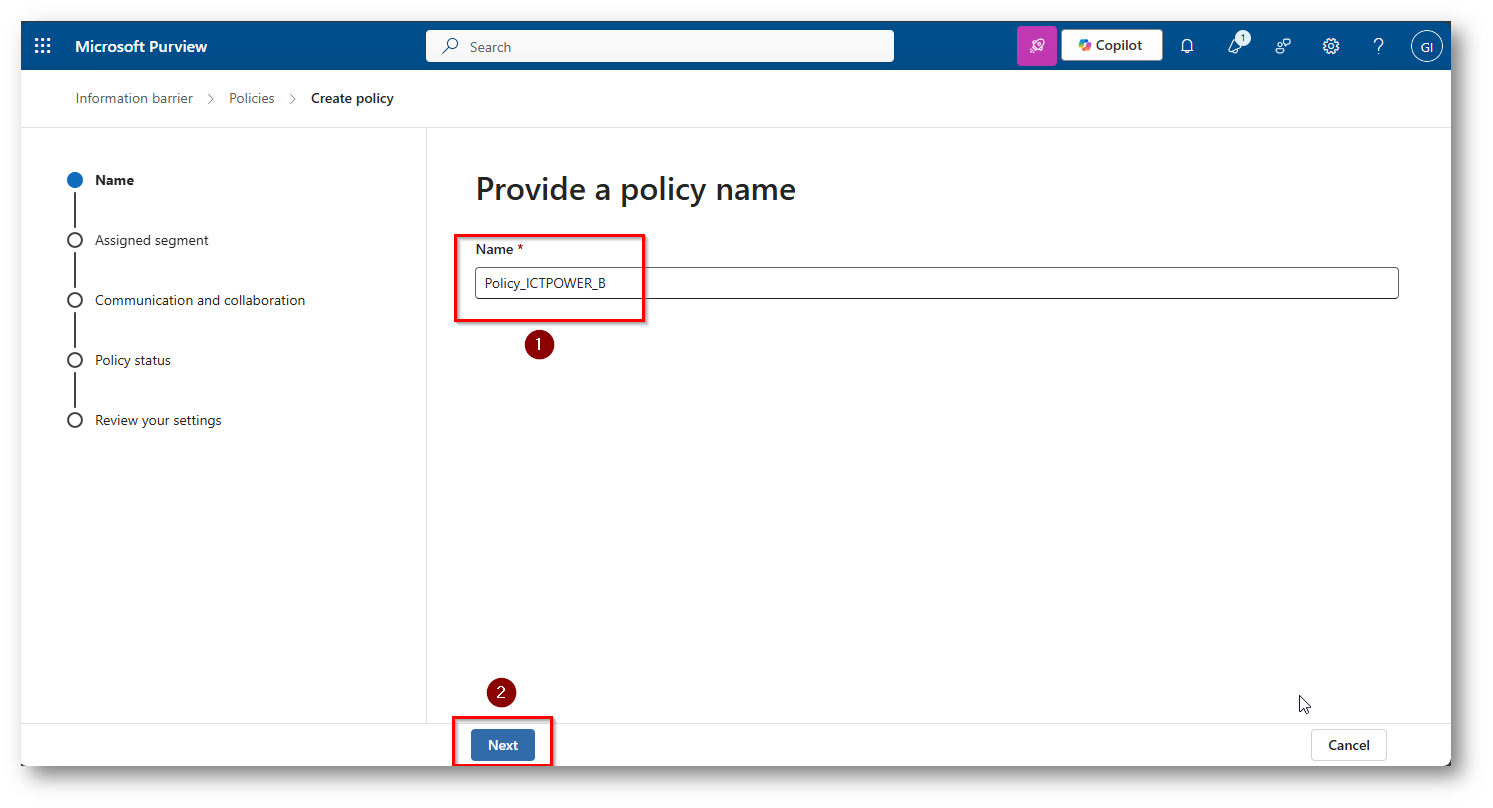Open the Help question mark icon

tap(1379, 46)
